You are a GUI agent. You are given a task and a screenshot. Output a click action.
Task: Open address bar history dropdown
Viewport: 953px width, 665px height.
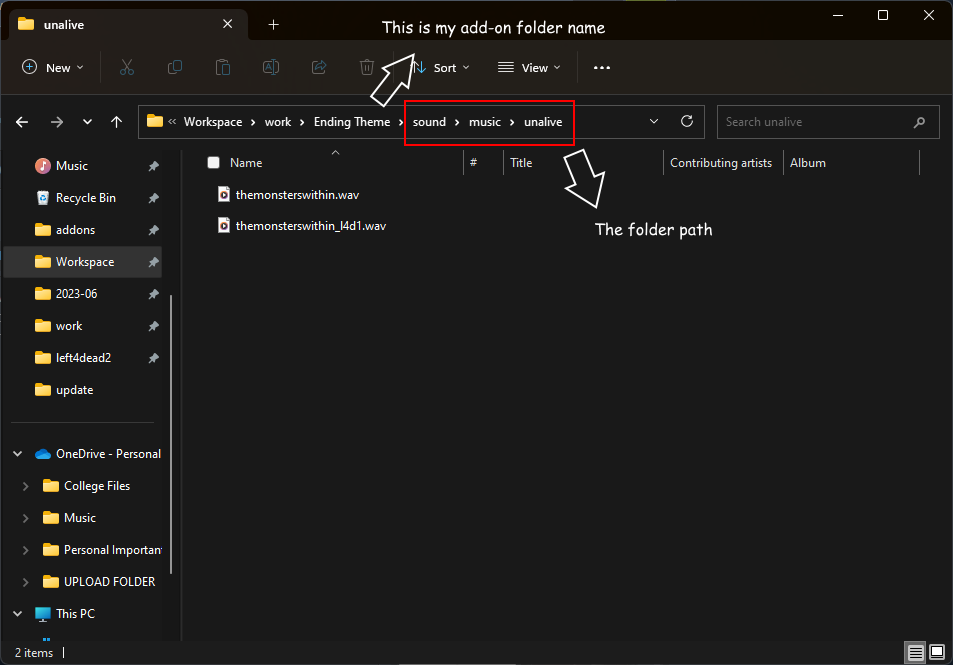pyautogui.click(x=654, y=122)
